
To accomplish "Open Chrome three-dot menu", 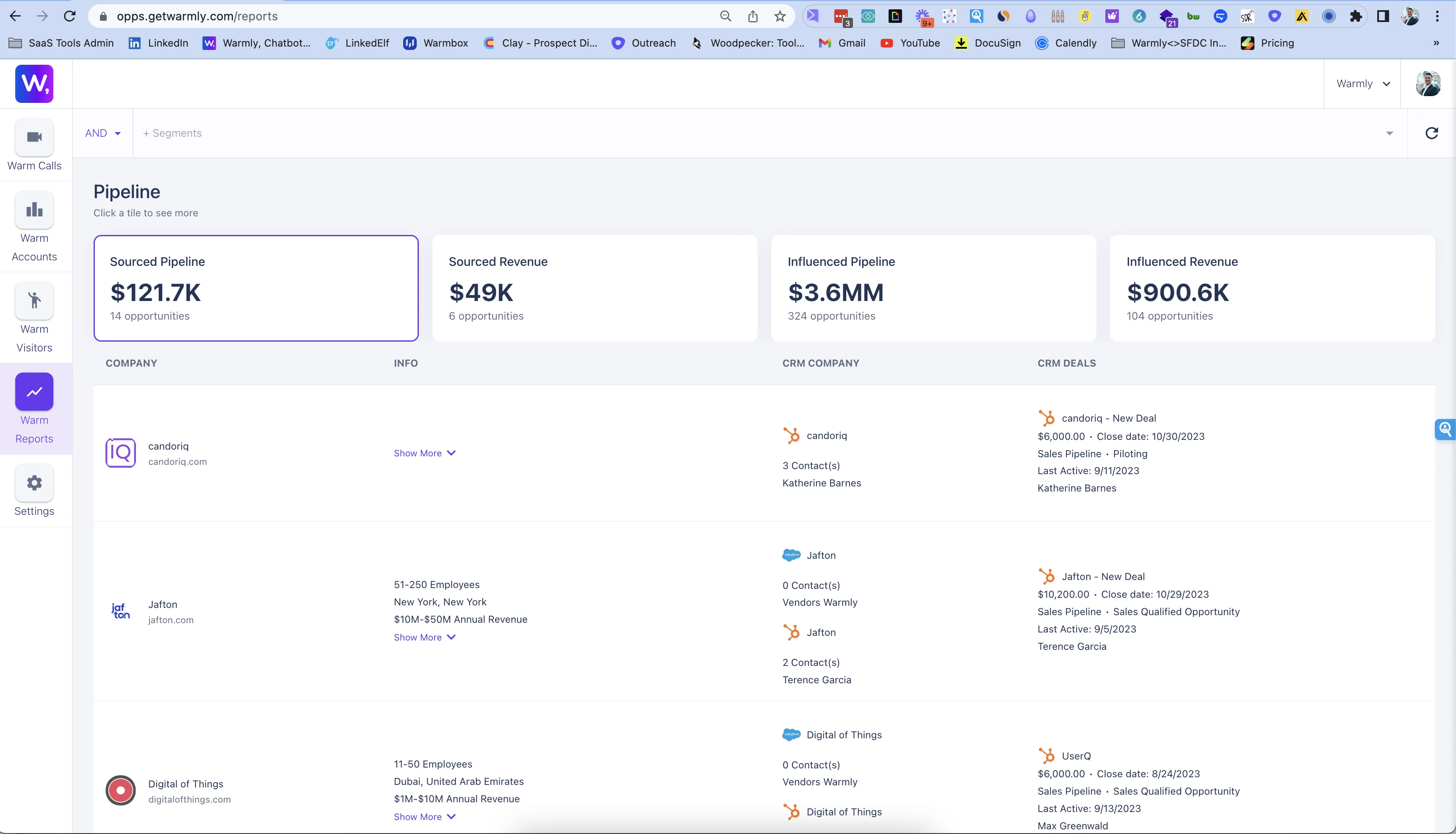I will click(1437, 16).
